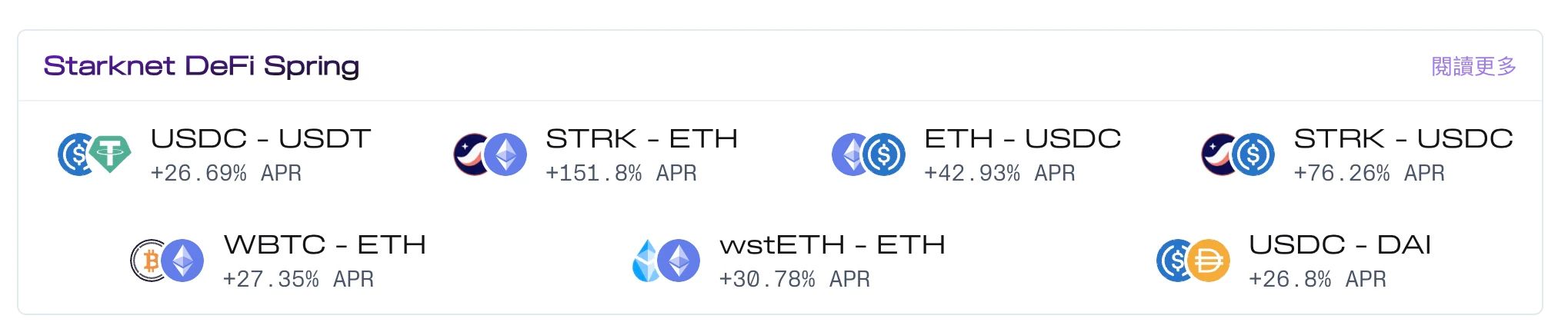Open the STRK - ETH pool name
The width and height of the screenshot is (1568, 332).
642,138
